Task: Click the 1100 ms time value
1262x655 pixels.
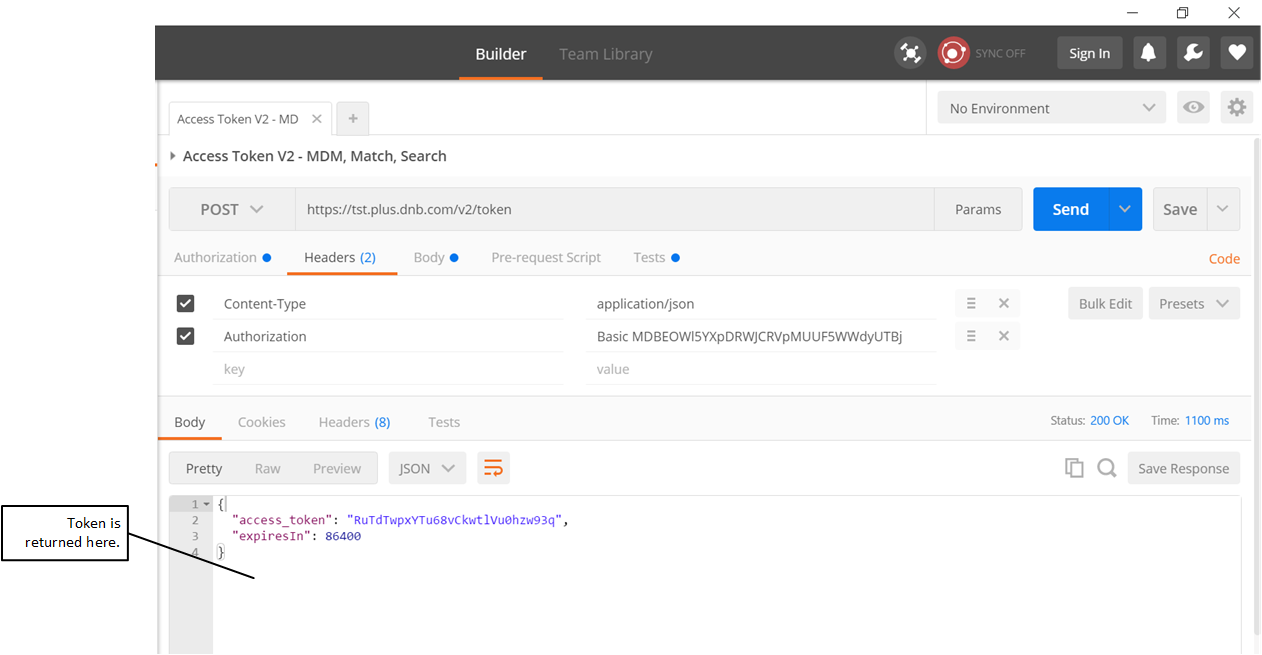Action: coord(1207,421)
